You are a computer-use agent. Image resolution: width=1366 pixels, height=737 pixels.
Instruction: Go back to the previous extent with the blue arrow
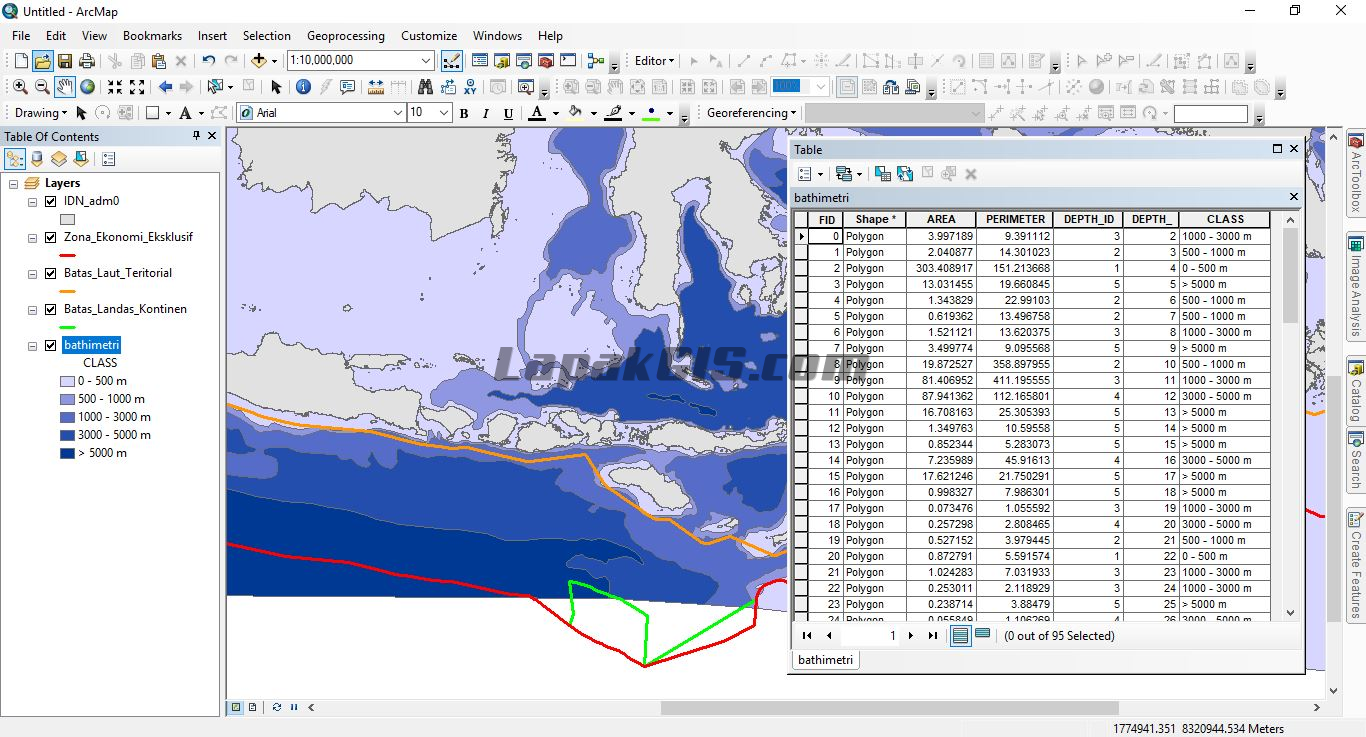pyautogui.click(x=165, y=87)
